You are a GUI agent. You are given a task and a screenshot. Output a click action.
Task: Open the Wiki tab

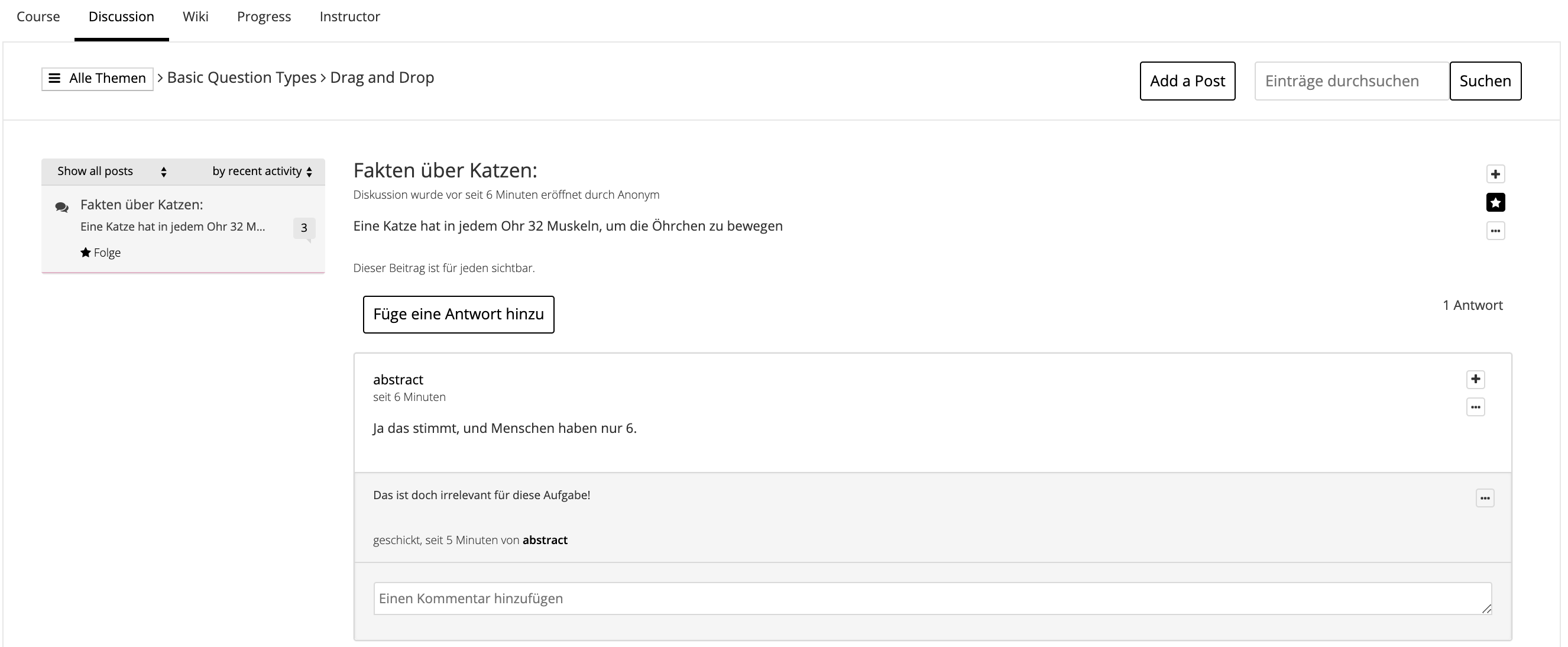point(195,17)
